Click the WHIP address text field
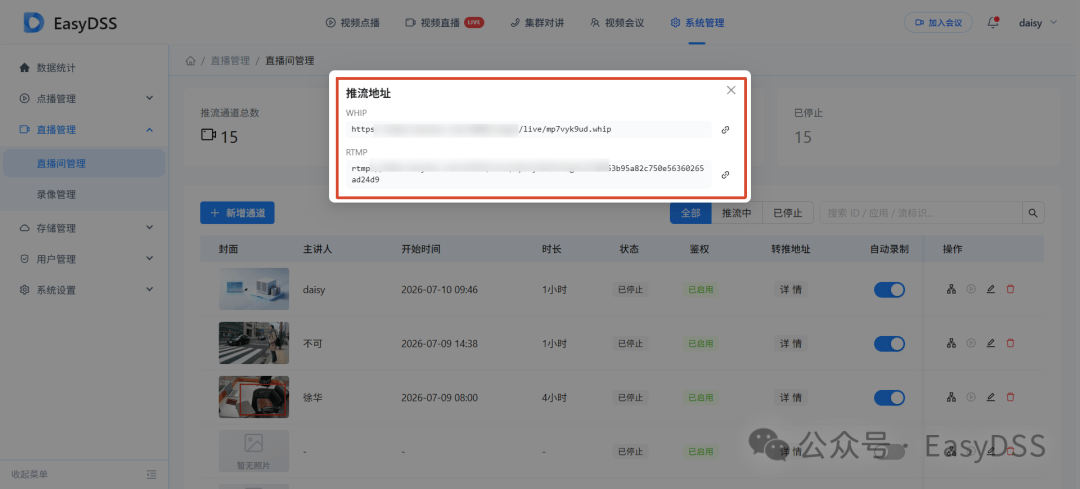The image size is (1080, 489). (528, 129)
